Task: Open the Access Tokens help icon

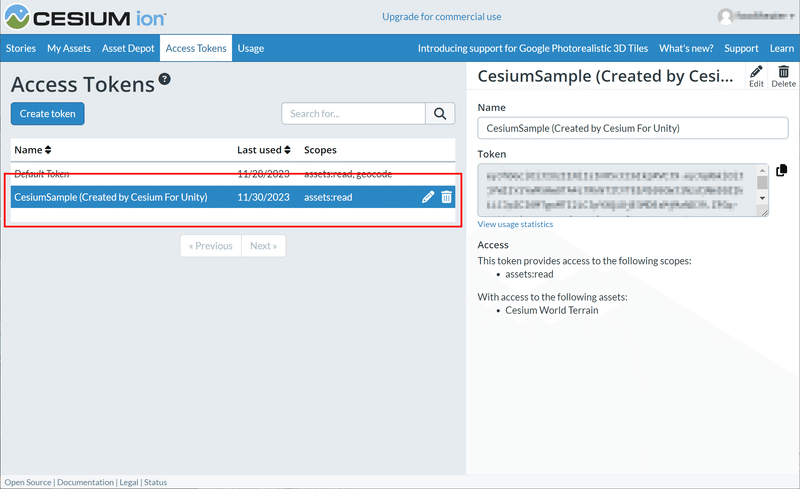Action: click(x=164, y=79)
